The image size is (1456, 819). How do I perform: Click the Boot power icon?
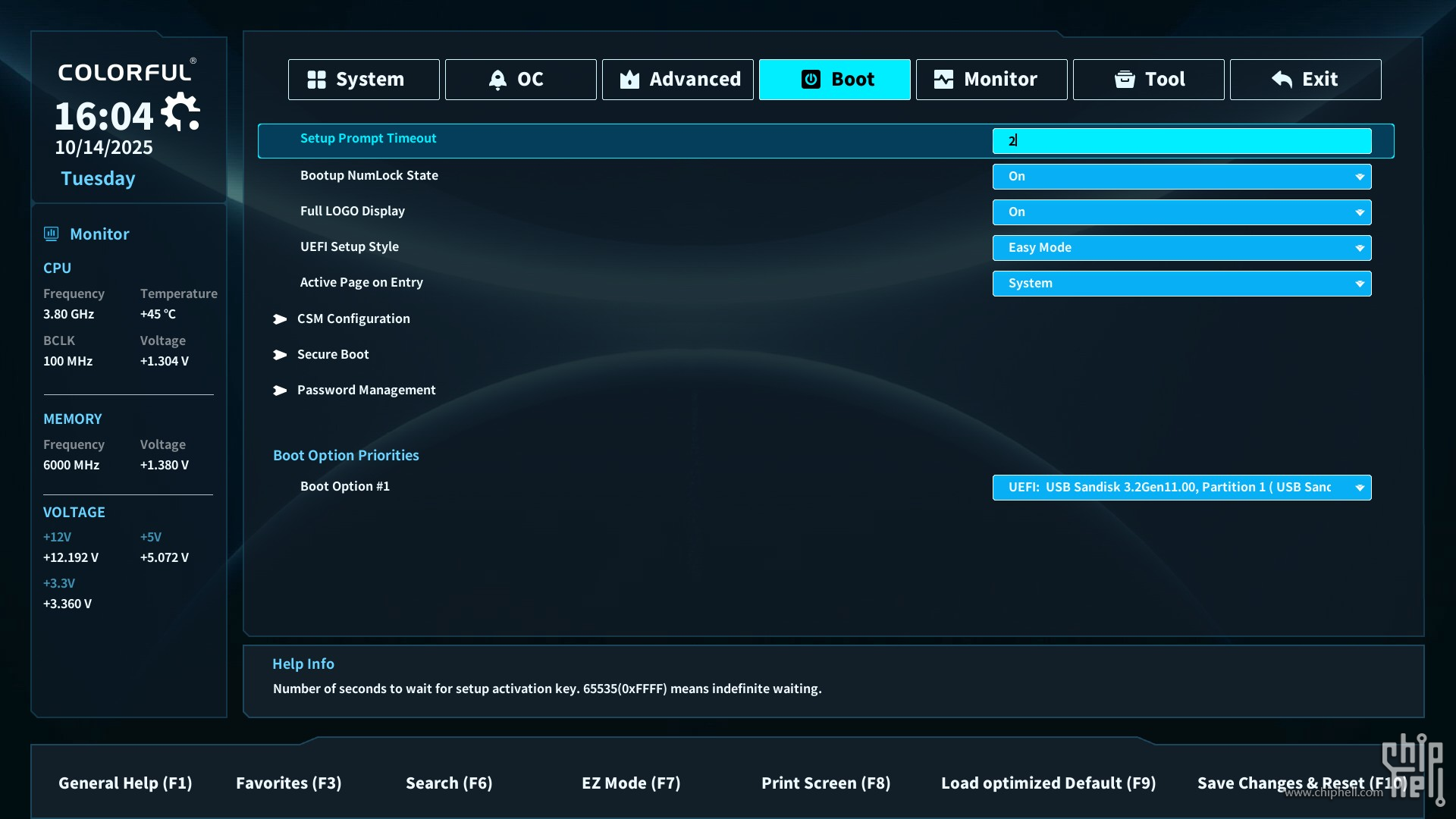tap(811, 80)
